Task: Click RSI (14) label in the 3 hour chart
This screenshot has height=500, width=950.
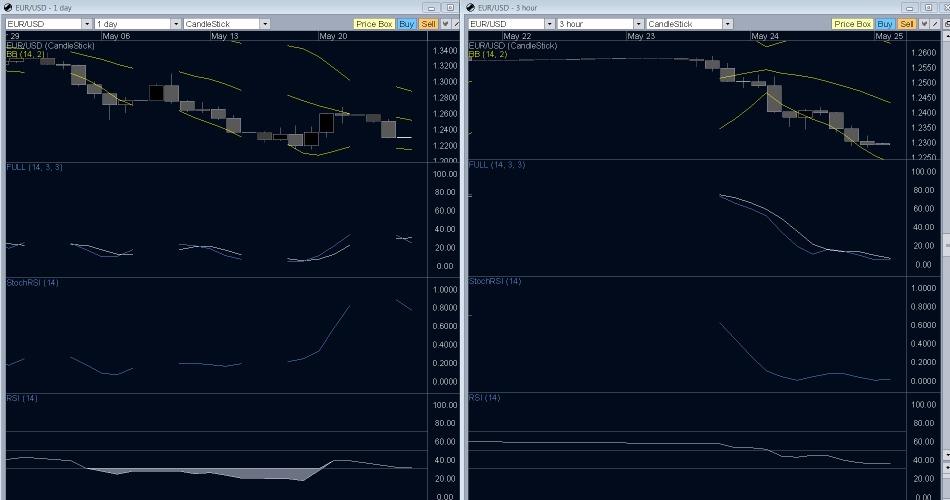Action: 484,398
